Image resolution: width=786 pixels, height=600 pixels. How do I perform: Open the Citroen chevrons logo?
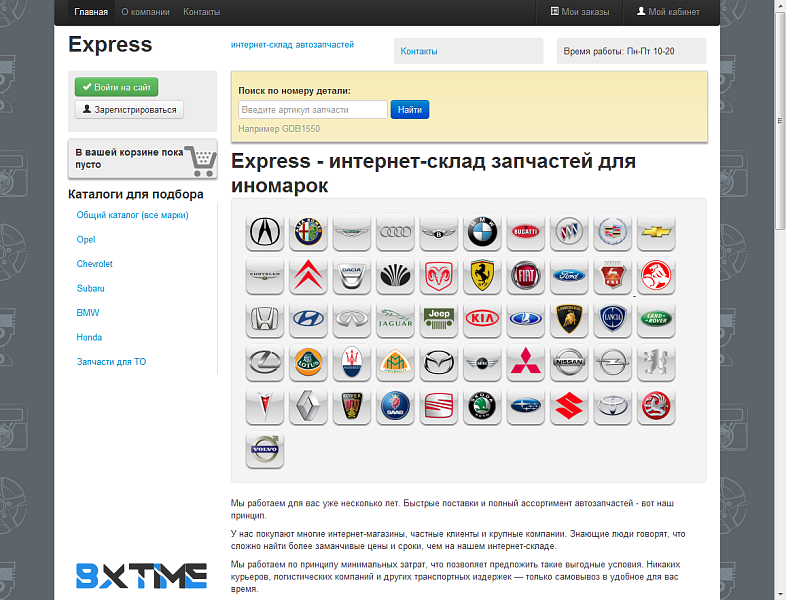(308, 276)
